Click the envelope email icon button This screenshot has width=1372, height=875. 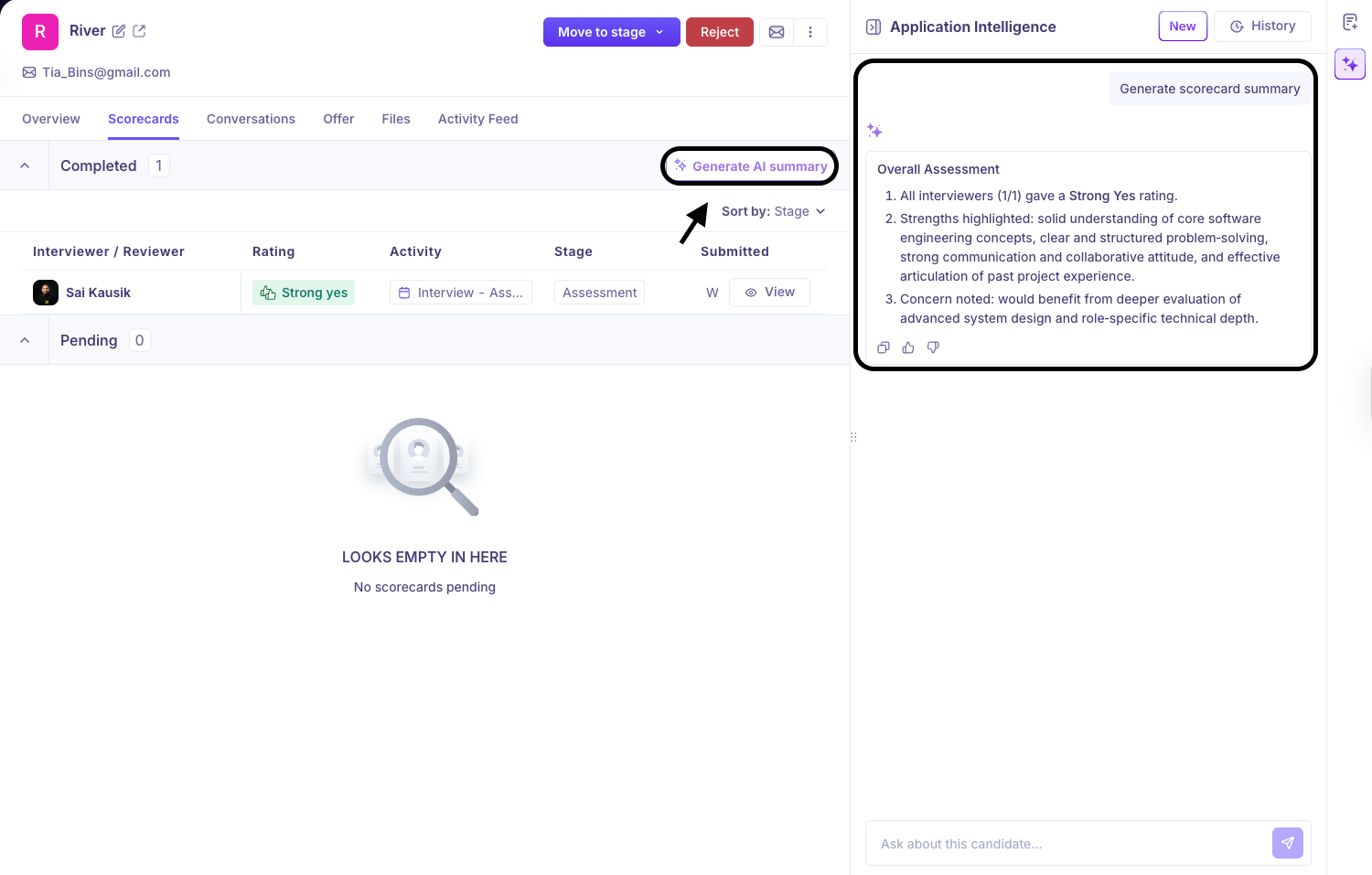coord(777,32)
